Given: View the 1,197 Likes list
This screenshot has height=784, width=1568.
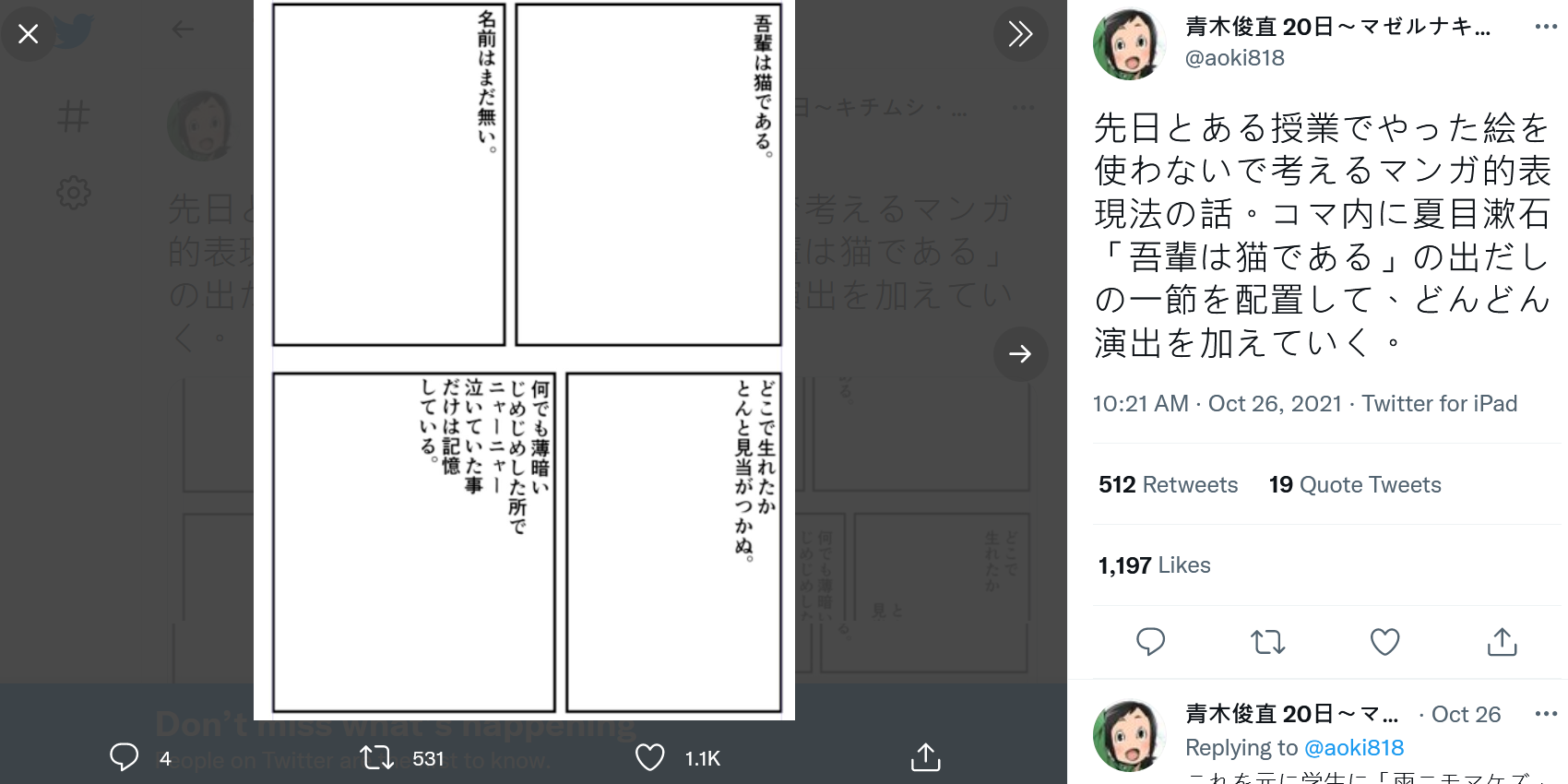Looking at the screenshot, I should pos(1154,564).
